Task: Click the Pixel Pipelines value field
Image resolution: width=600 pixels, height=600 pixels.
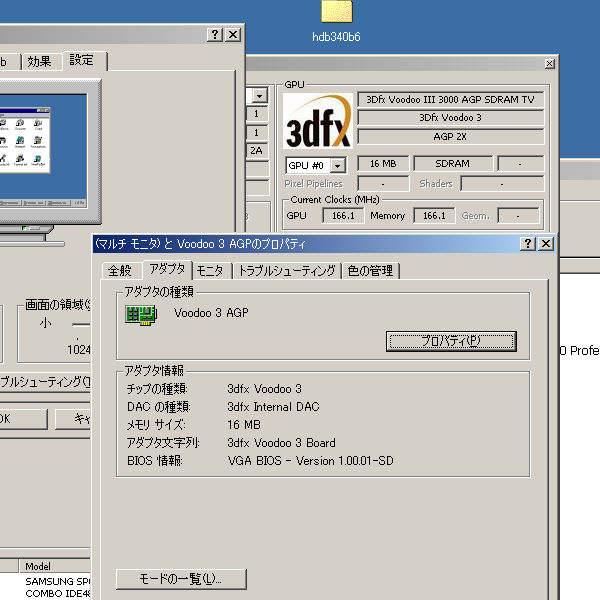Action: pos(383,184)
